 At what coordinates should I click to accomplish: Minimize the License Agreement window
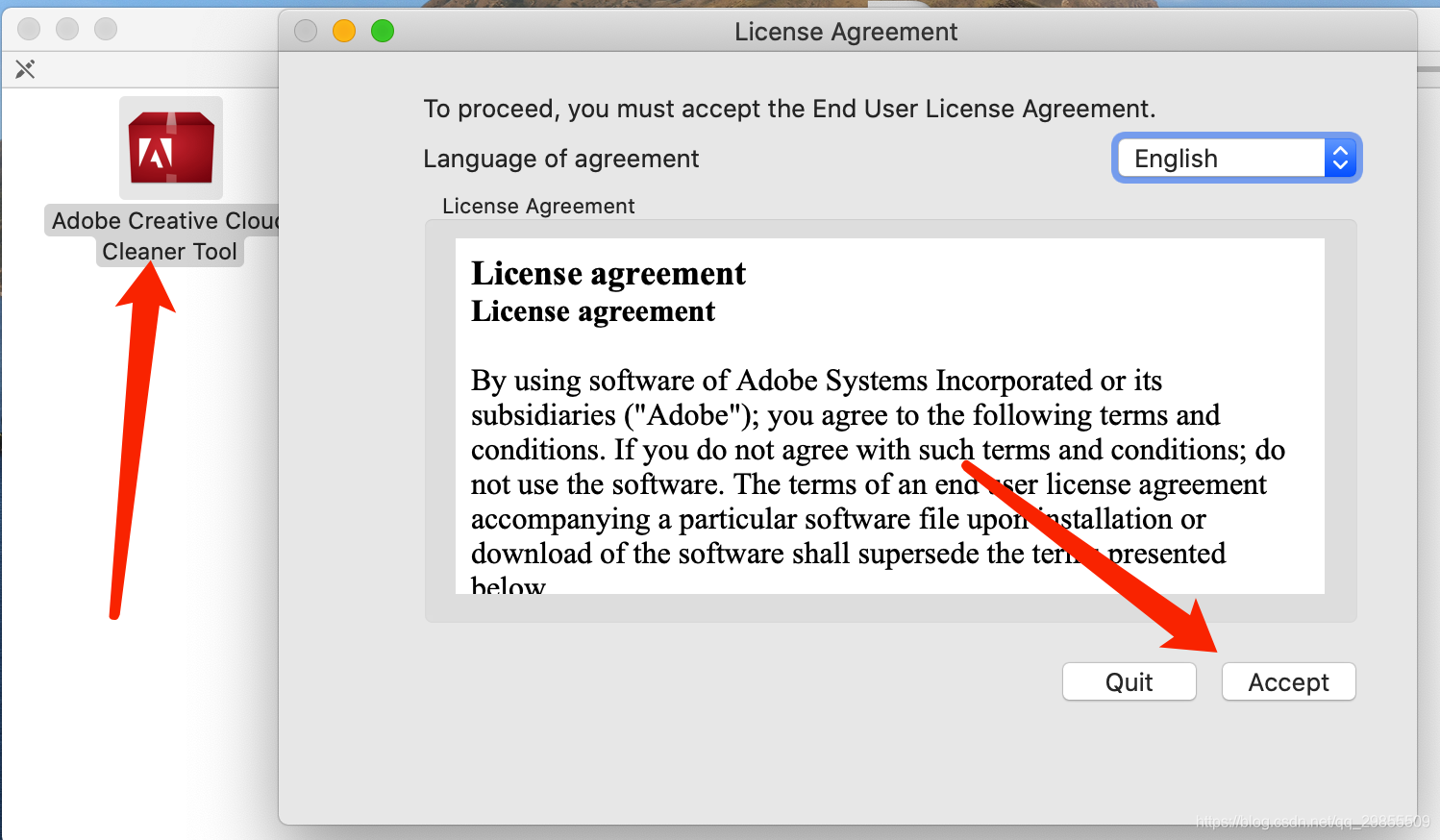pyautogui.click(x=344, y=31)
